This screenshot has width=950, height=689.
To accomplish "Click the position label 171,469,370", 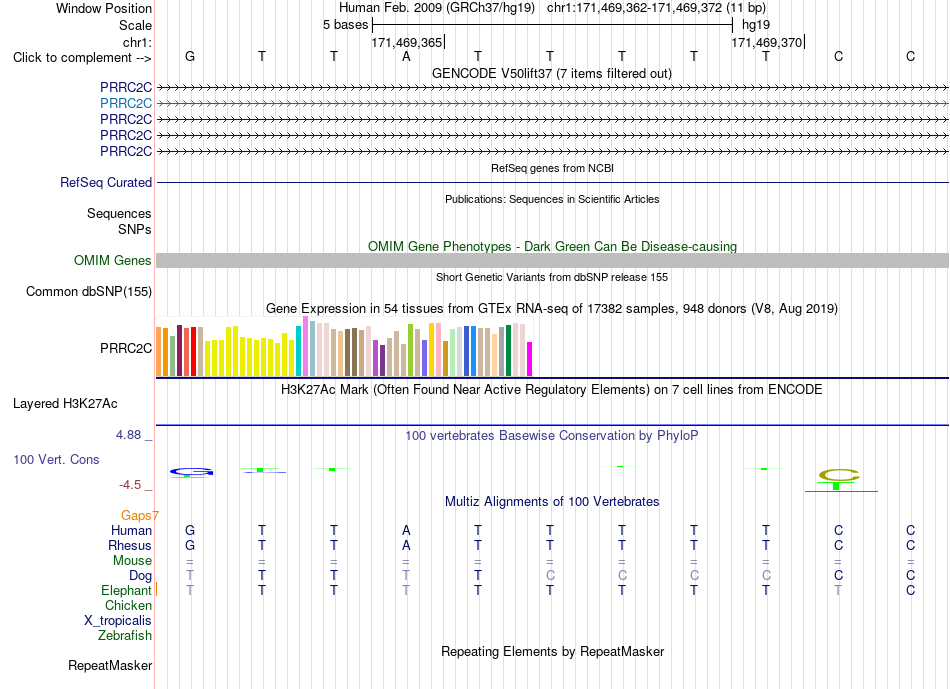I will pos(766,42).
